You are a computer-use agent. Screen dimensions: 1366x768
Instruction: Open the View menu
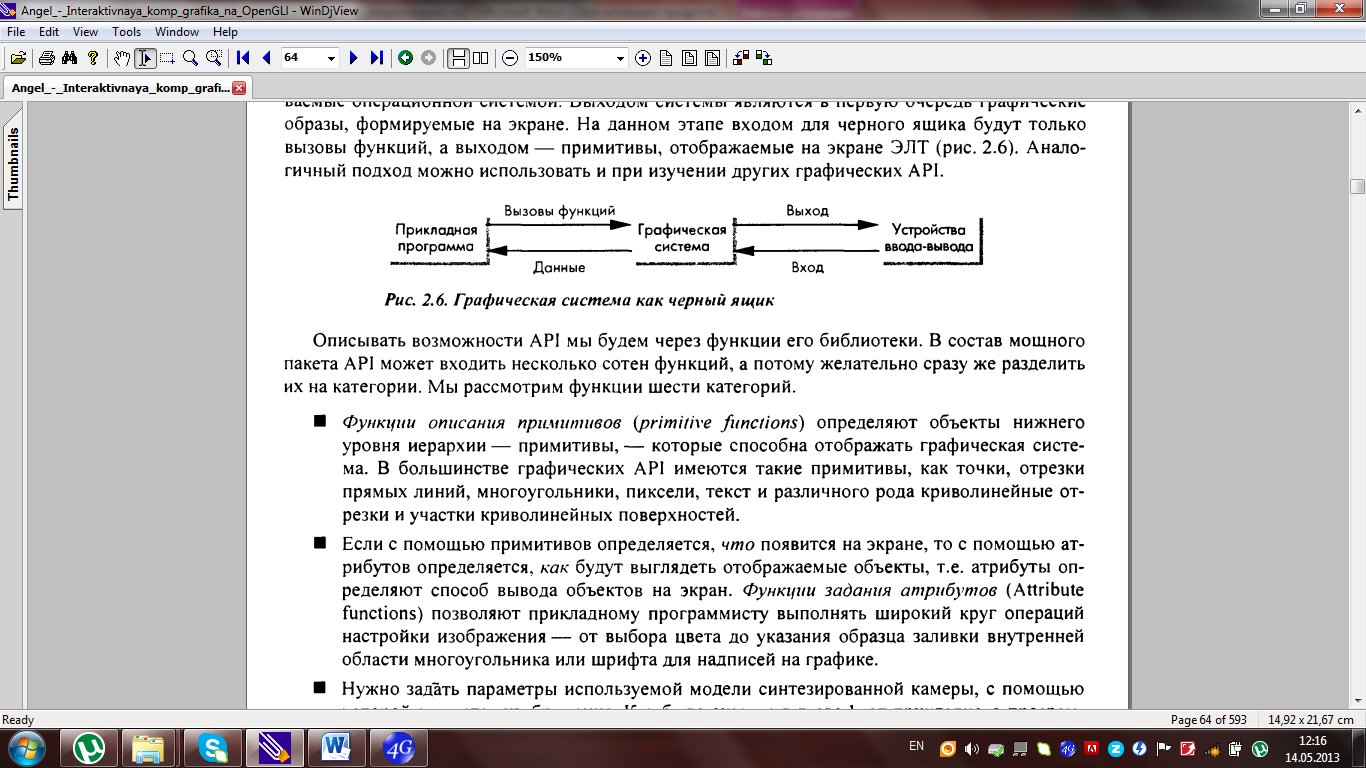tap(86, 32)
